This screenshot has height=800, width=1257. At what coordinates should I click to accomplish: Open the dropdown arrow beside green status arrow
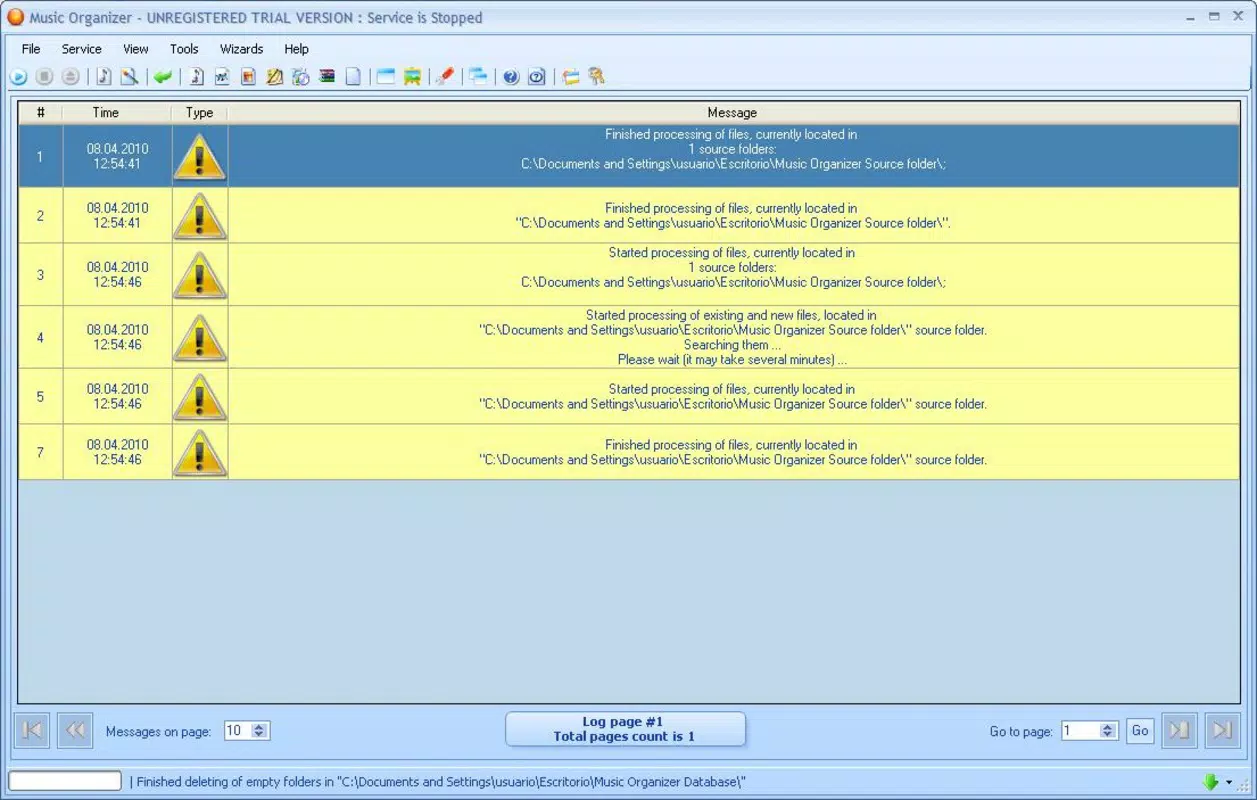tap(1229, 782)
